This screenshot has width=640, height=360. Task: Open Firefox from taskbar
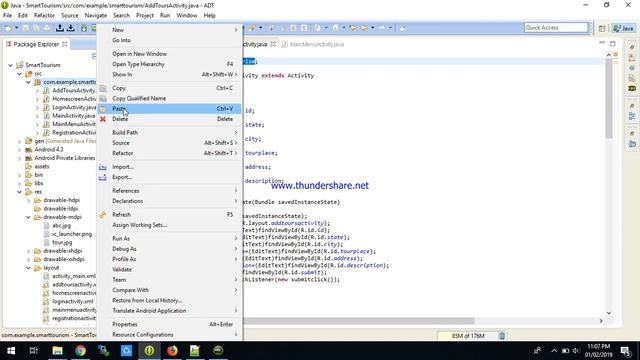[172, 351]
